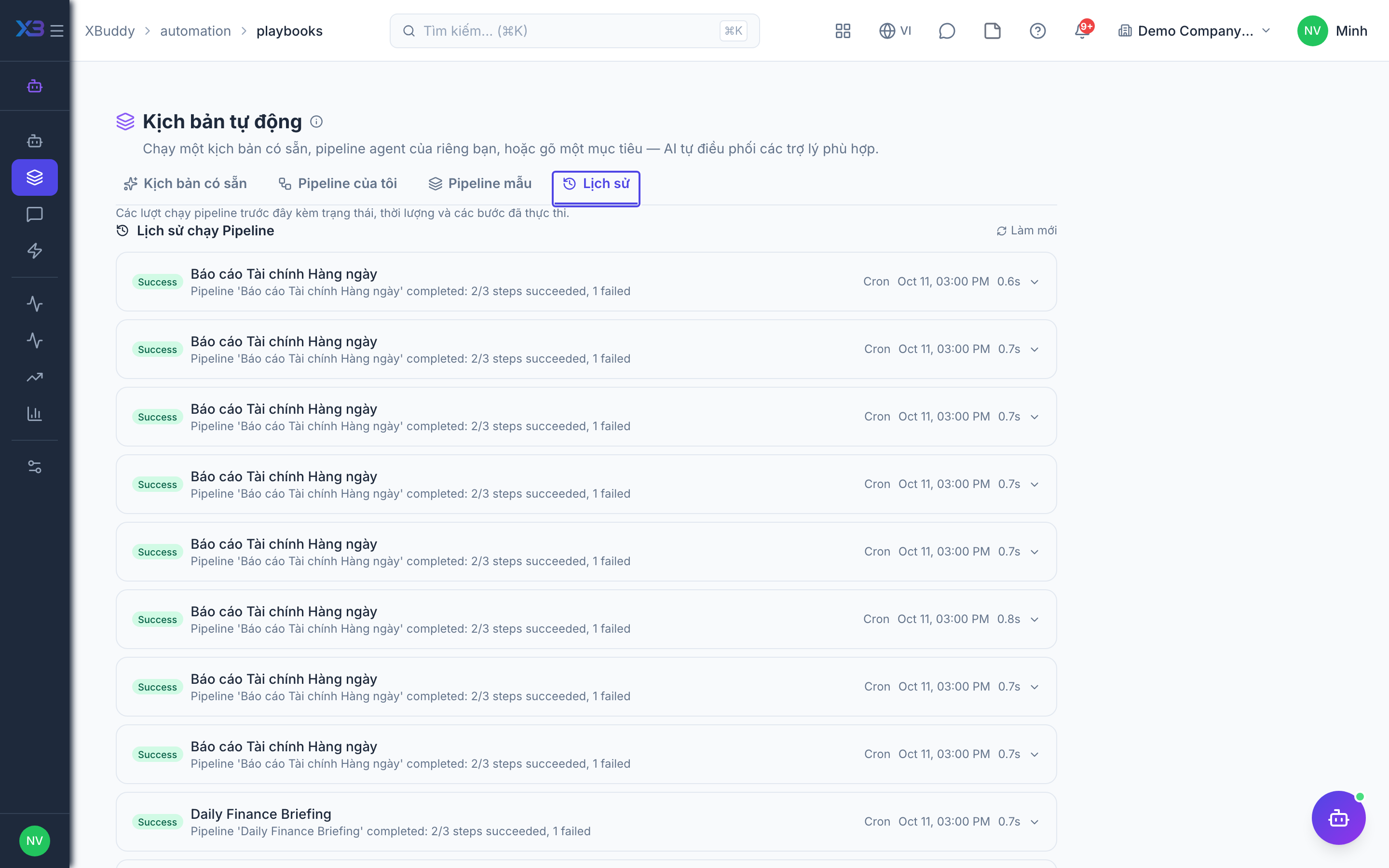Click the playbooks breadcrumb text

coord(289,31)
